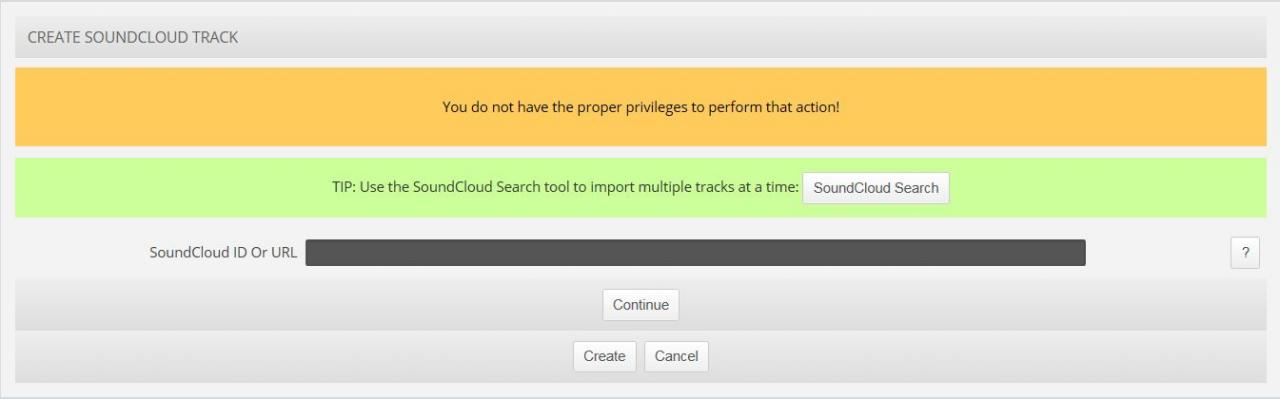Viewport: 1280px width, 399px height.
Task: Click the green tip banner
Action: pos(641,187)
